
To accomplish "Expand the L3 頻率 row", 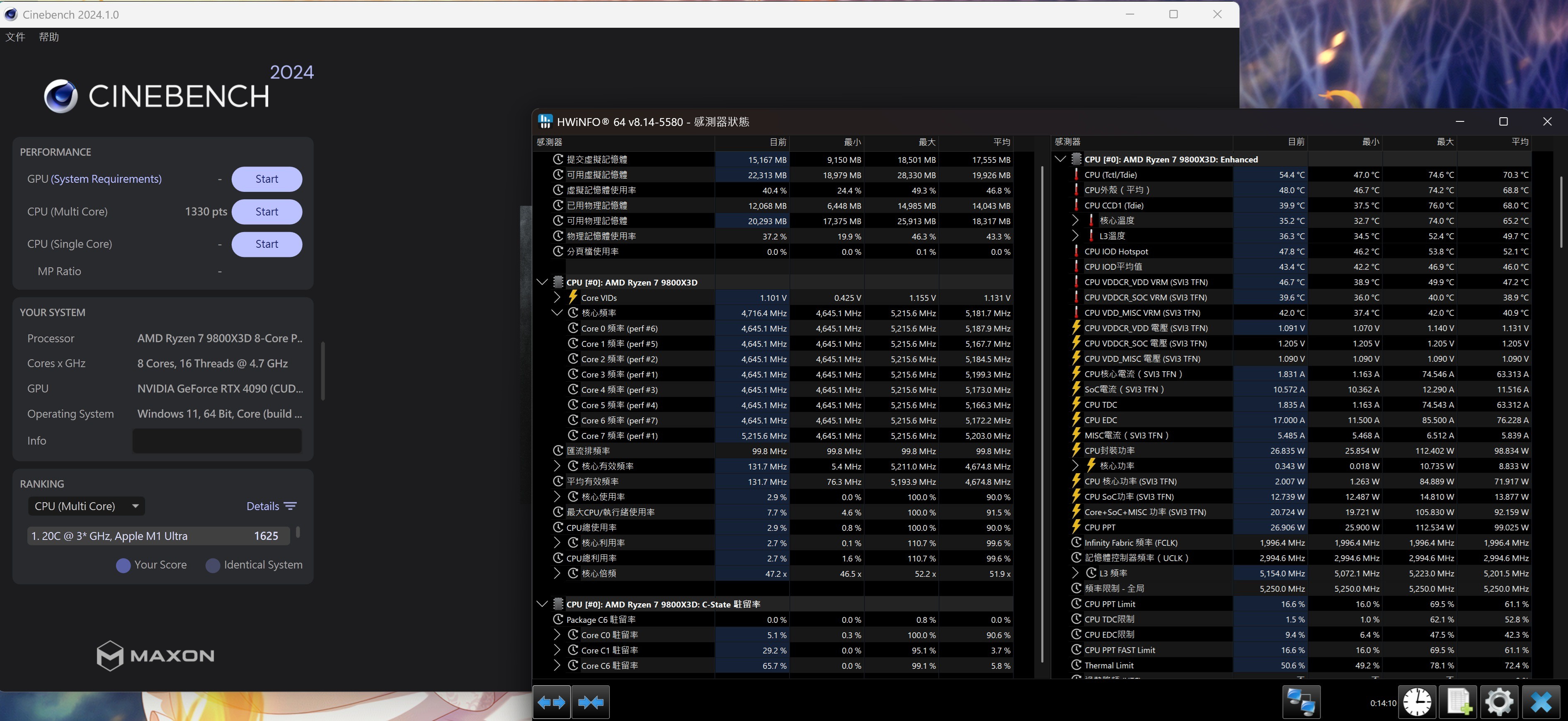I will pos(1075,573).
